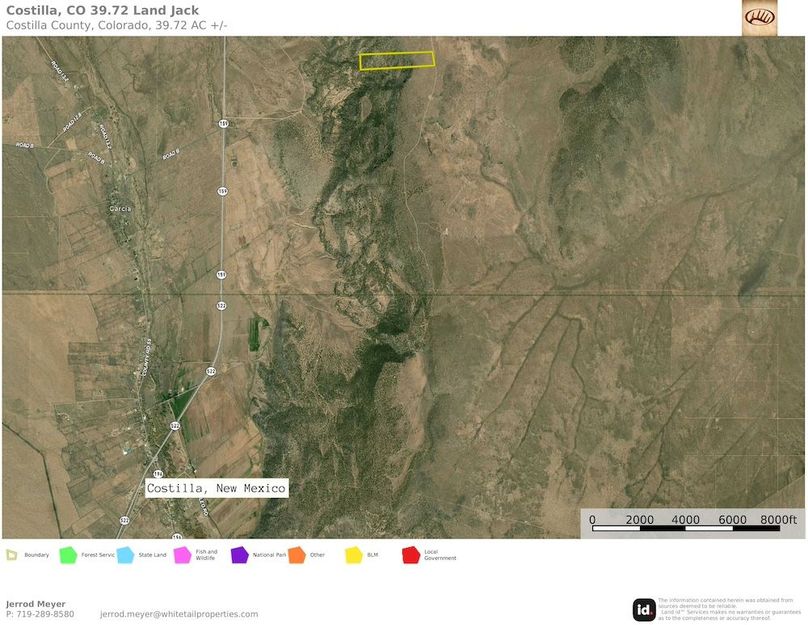808x625 pixels.
Task: Click the Boundary legend icon
Action: pyautogui.click(x=10, y=552)
